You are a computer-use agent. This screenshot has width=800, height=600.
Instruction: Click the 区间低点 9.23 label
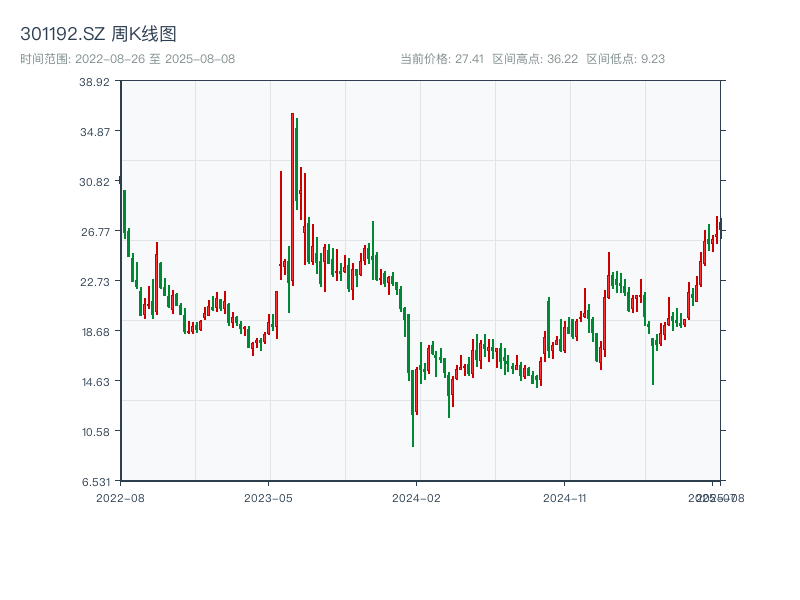(625, 59)
